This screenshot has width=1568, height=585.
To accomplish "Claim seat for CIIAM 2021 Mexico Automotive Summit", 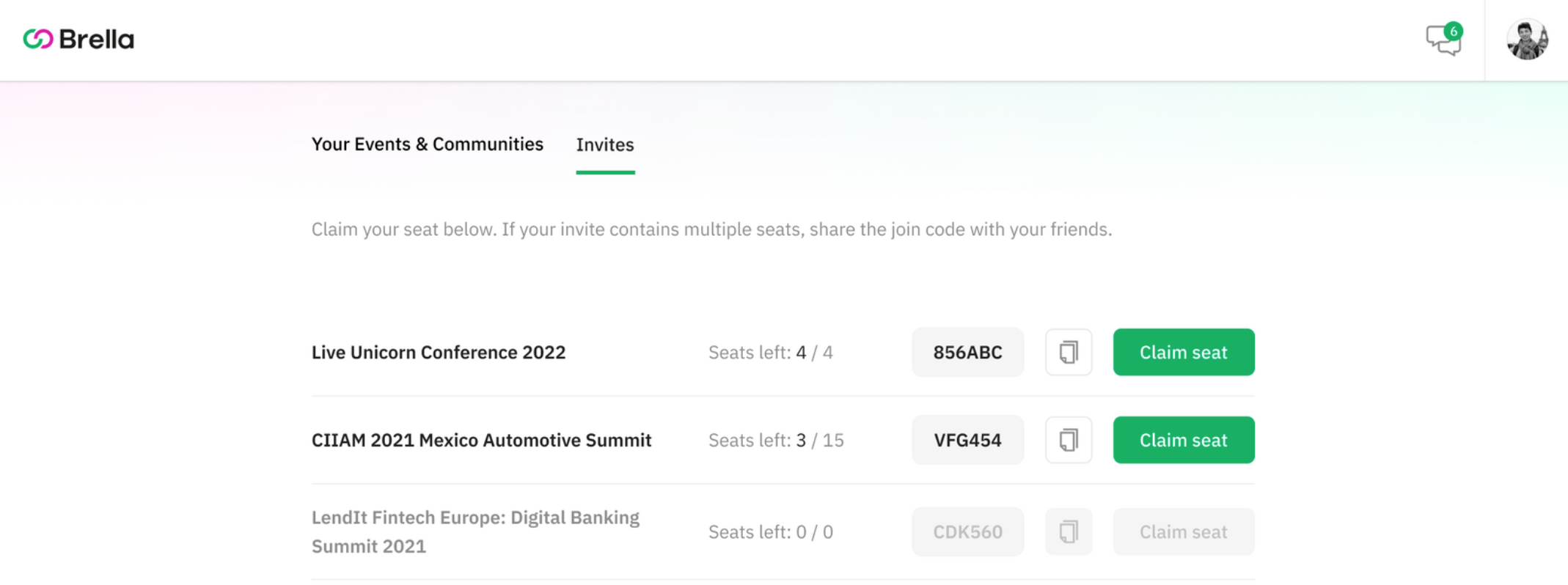I will click(x=1184, y=441).
